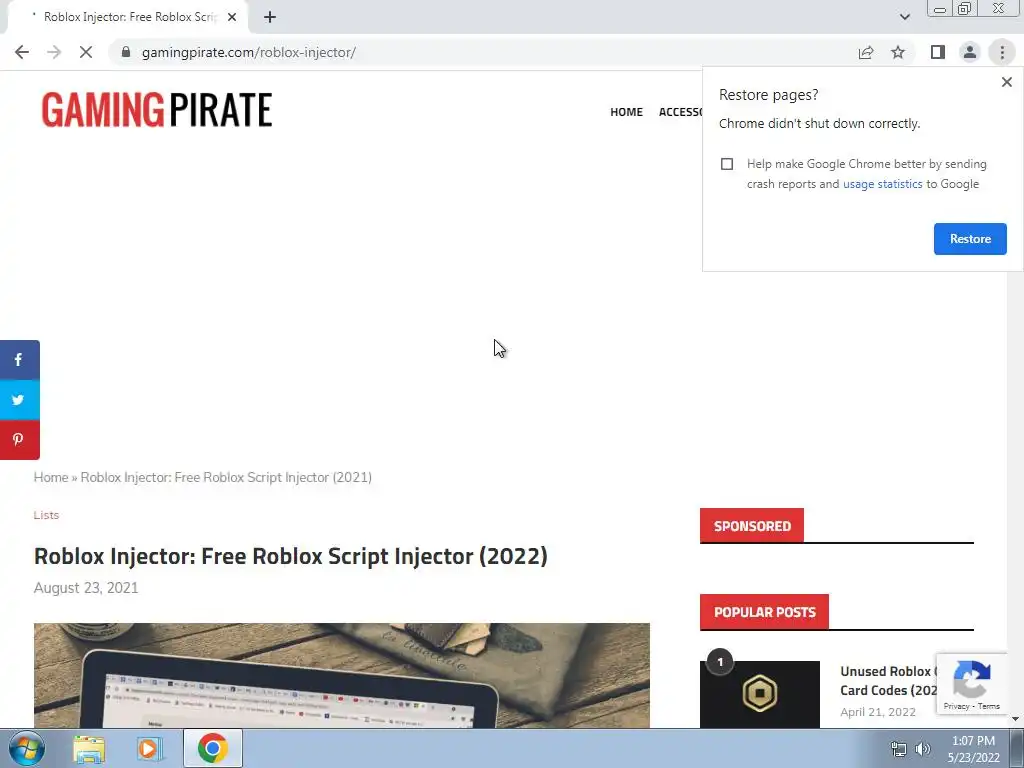1024x768 pixels.
Task: Close the Roblox Injector tab
Action: click(232, 17)
